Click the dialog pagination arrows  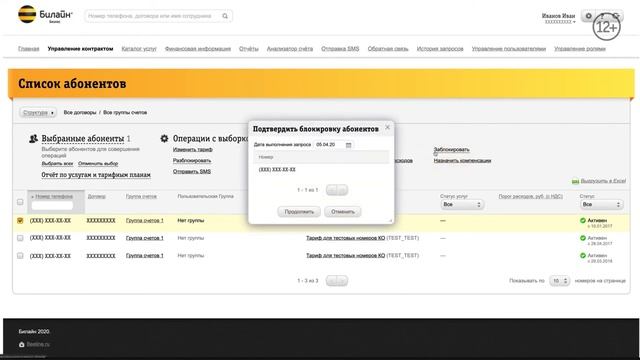[337, 190]
